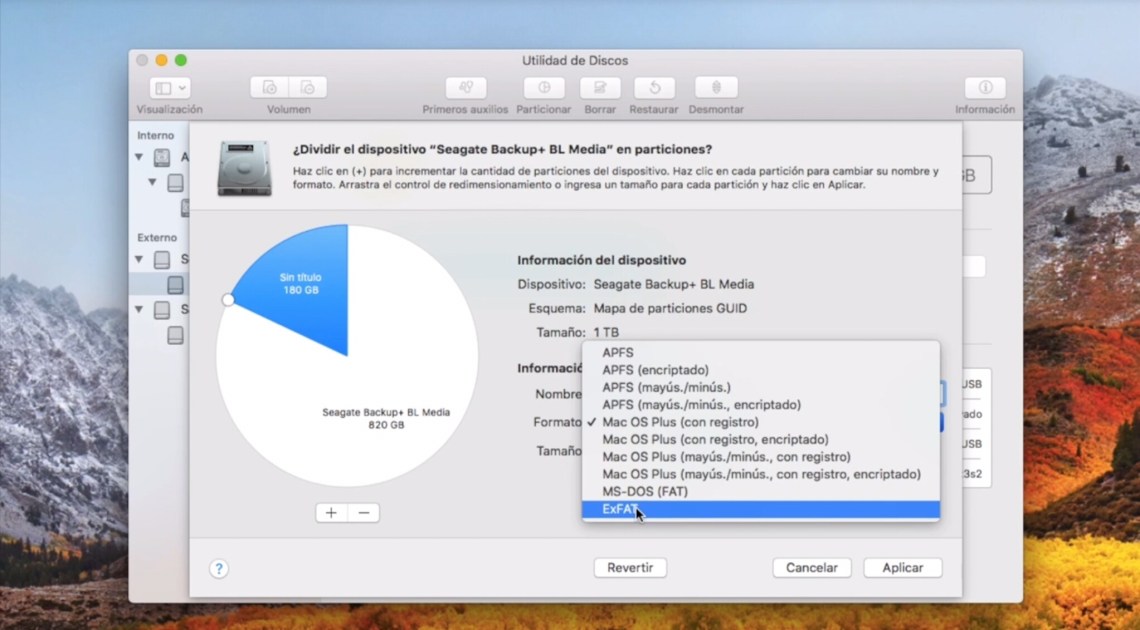Click the help question mark button

coord(219,568)
